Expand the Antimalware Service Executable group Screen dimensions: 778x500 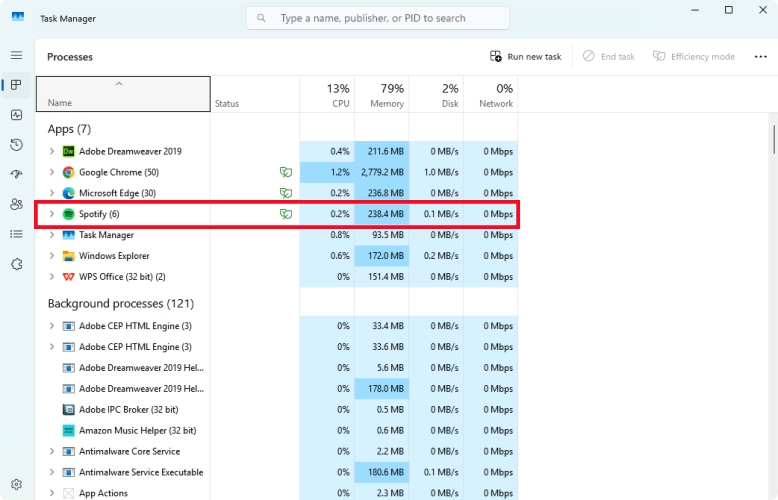pos(52,472)
